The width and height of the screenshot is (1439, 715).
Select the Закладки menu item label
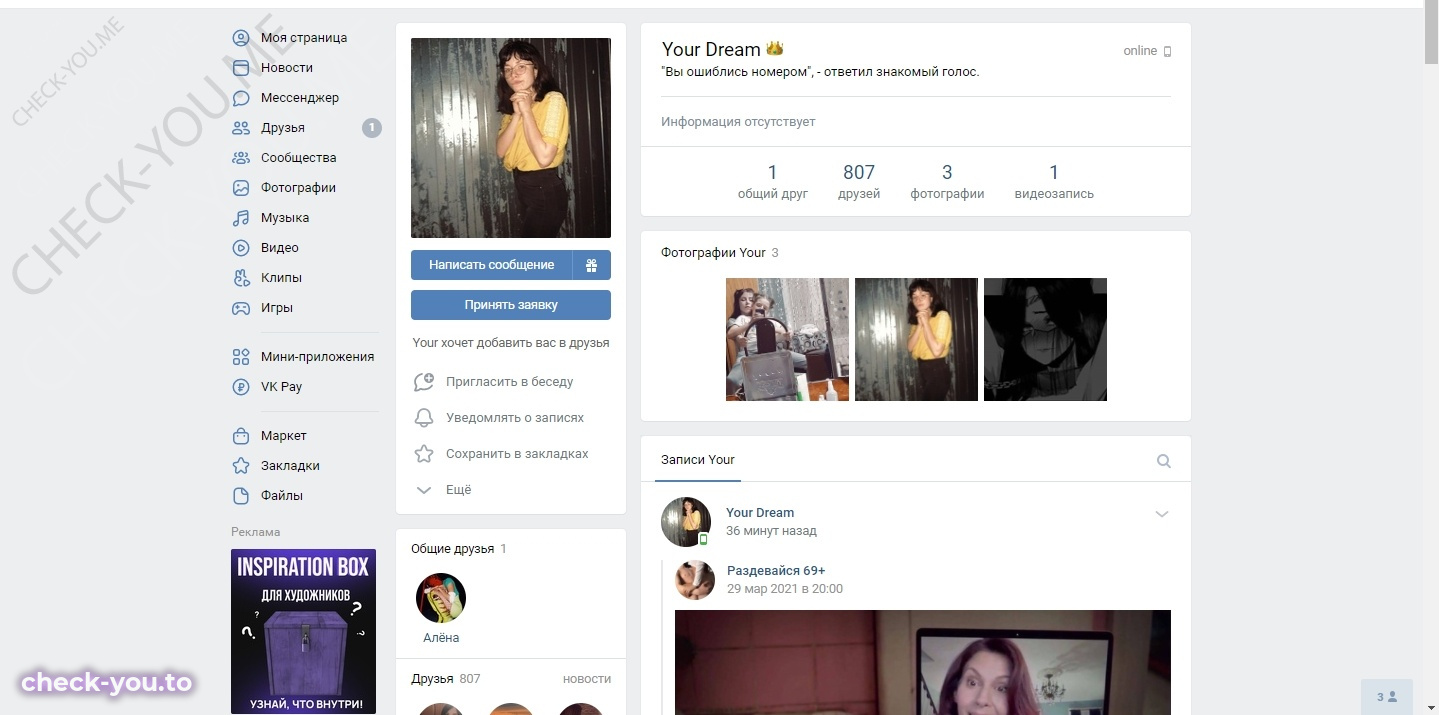290,466
